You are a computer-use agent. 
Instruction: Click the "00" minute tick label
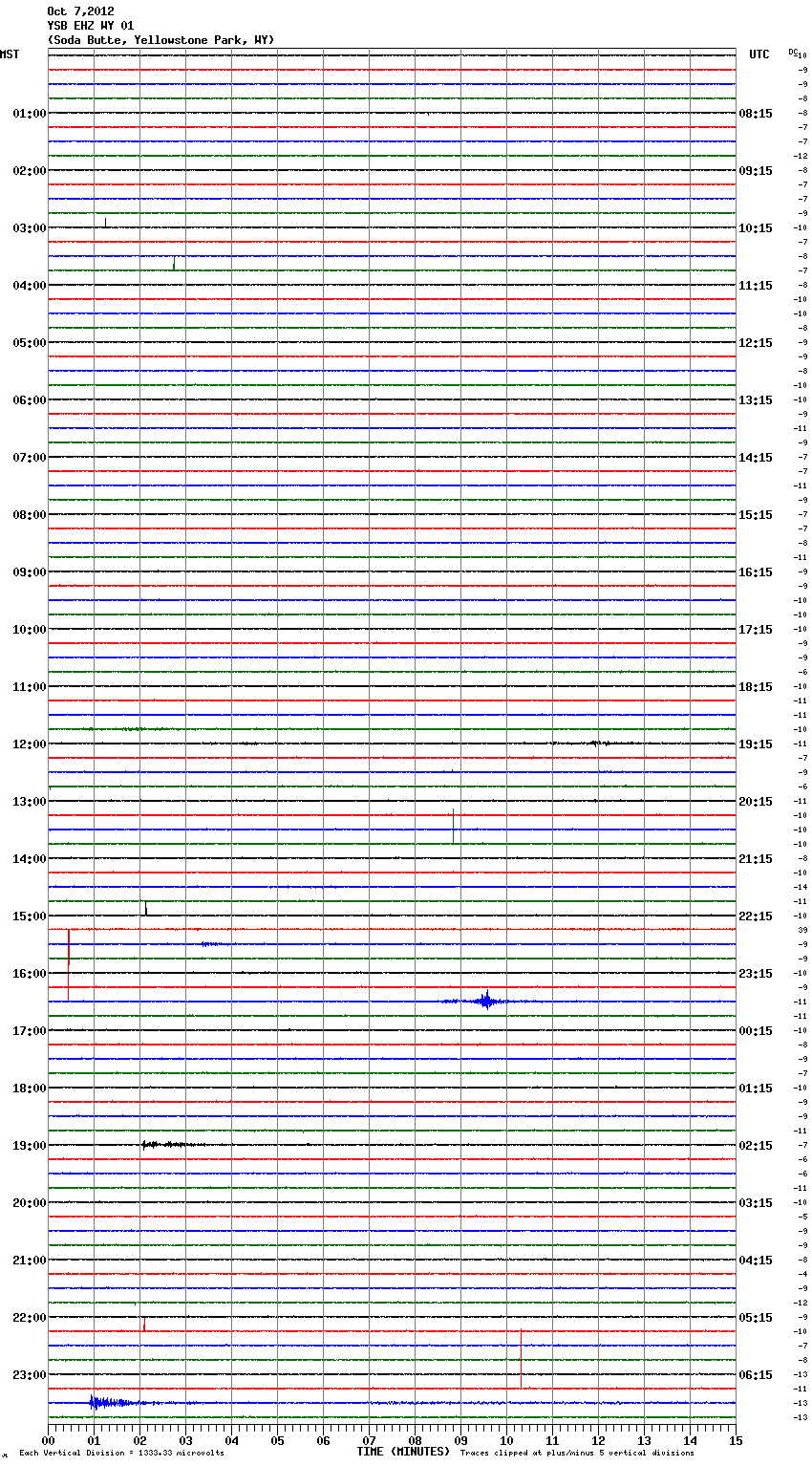(x=48, y=1439)
